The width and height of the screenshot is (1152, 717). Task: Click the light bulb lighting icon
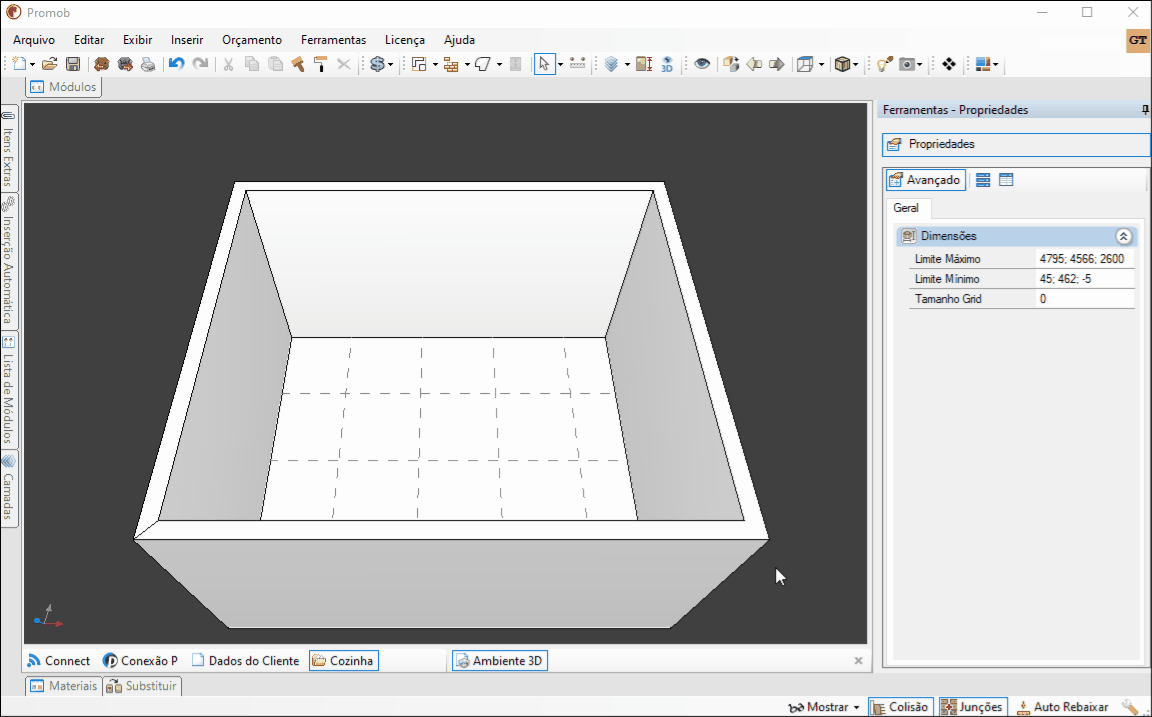click(x=885, y=65)
